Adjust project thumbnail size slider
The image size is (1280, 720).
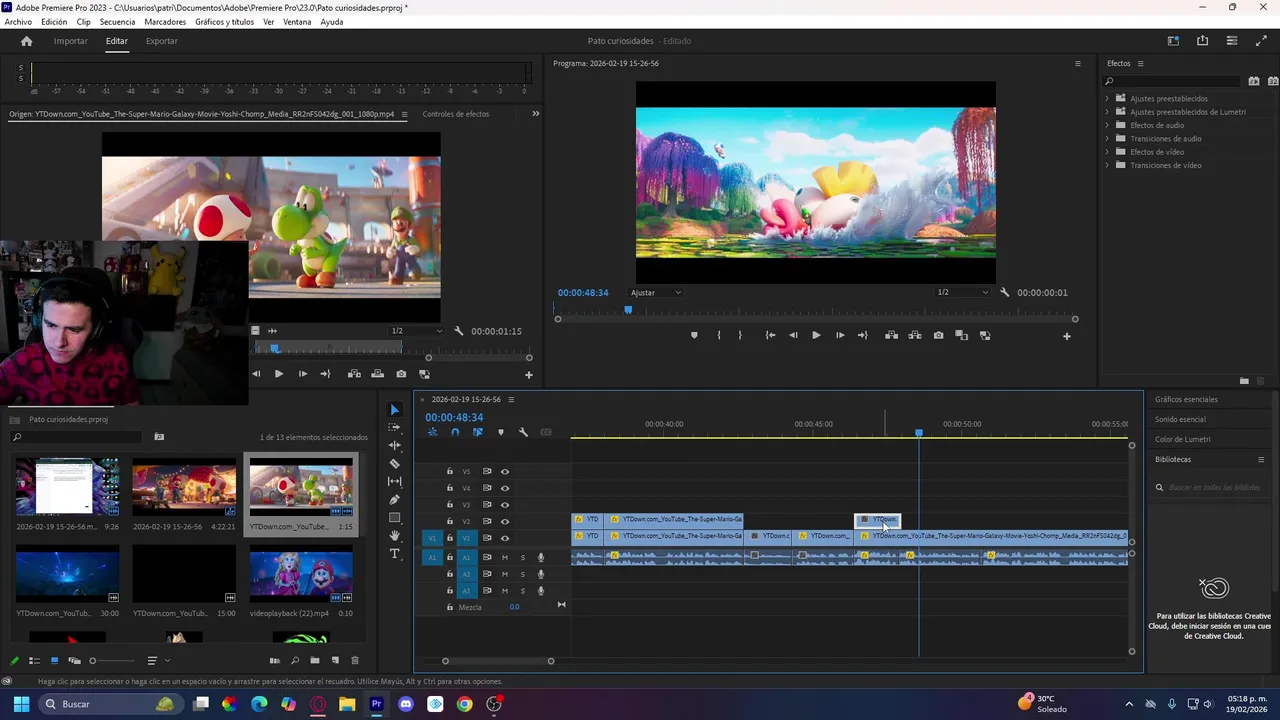[112, 661]
